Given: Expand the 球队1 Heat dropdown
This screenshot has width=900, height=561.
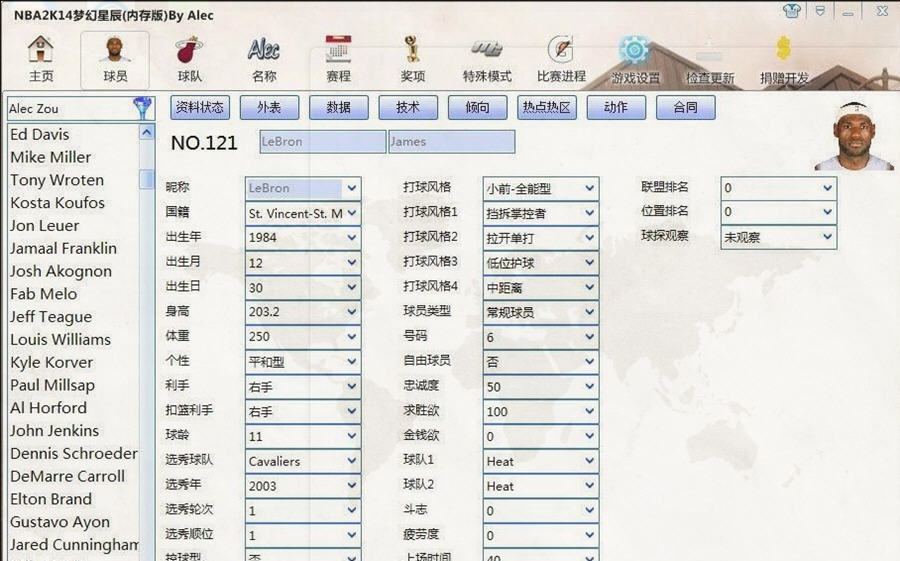Looking at the screenshot, I should pyautogui.click(x=589, y=461).
